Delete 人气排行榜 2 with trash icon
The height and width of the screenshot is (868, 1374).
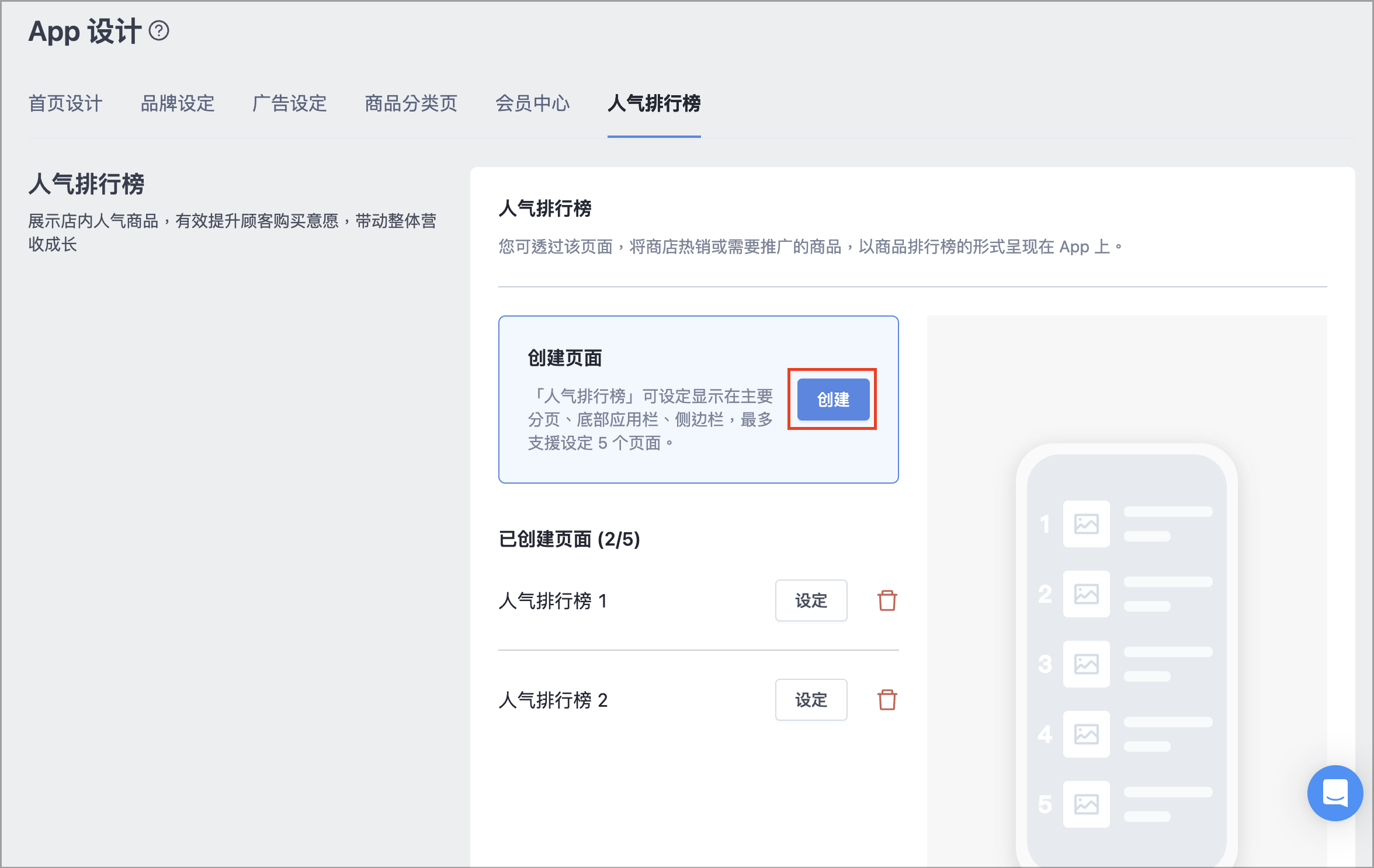point(887,700)
